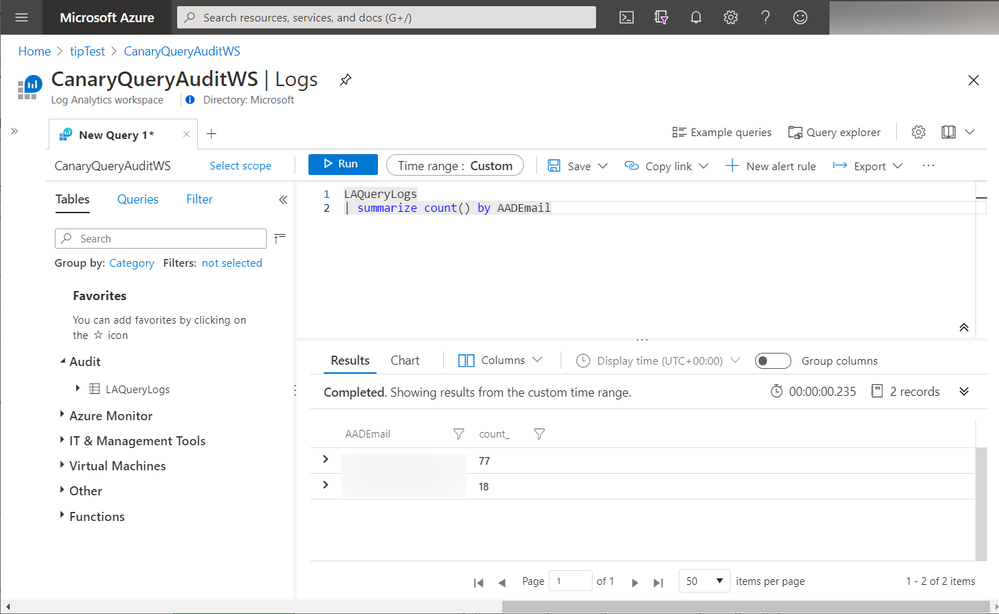Switch to the Results tab
Viewport: 999px width, 614px height.
pos(350,361)
